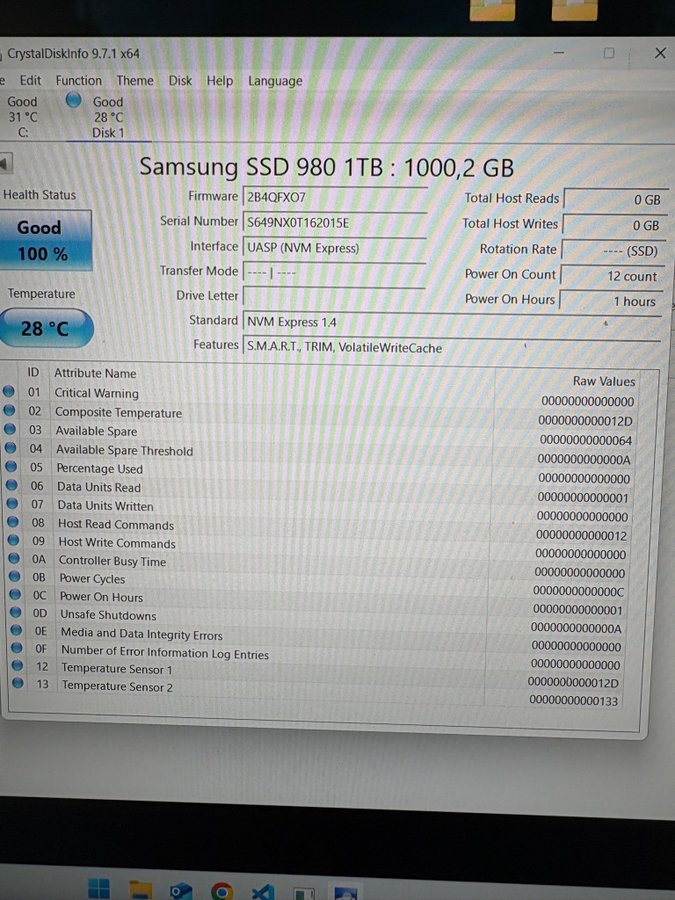
Task: Open Visual Studio Code from taskbar
Action: [x=263, y=890]
